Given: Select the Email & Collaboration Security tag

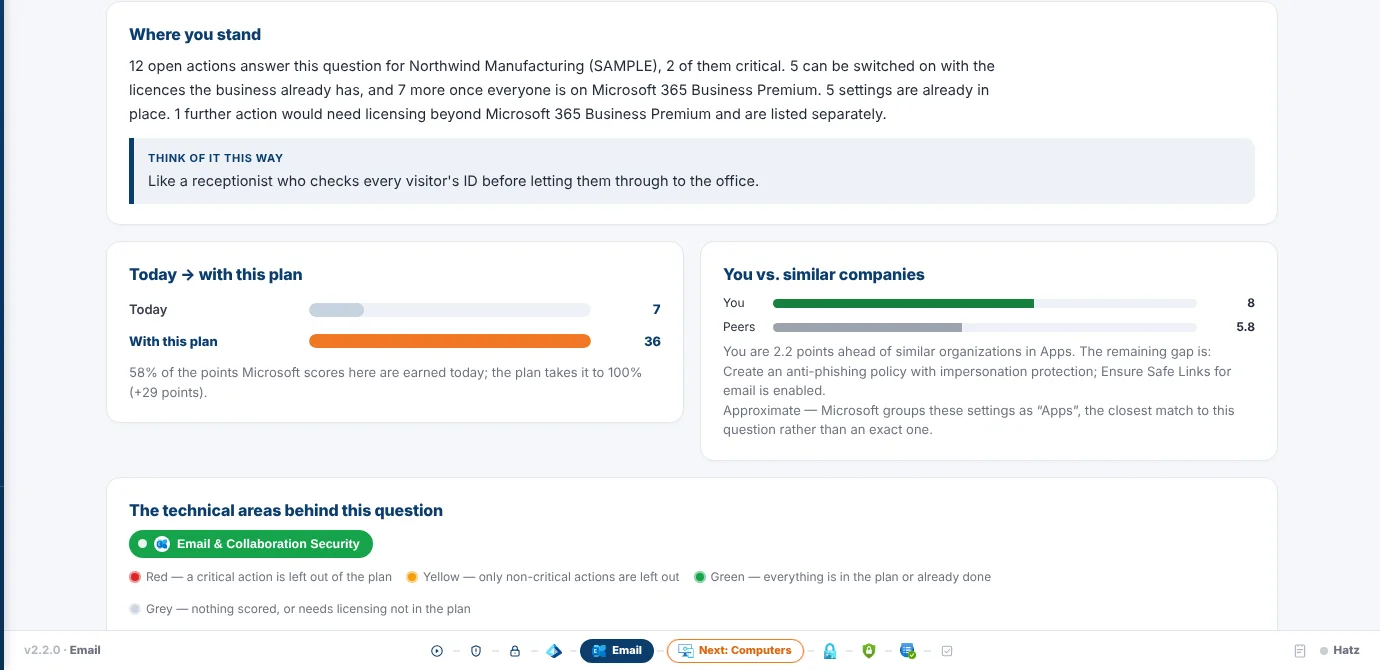Looking at the screenshot, I should (251, 544).
